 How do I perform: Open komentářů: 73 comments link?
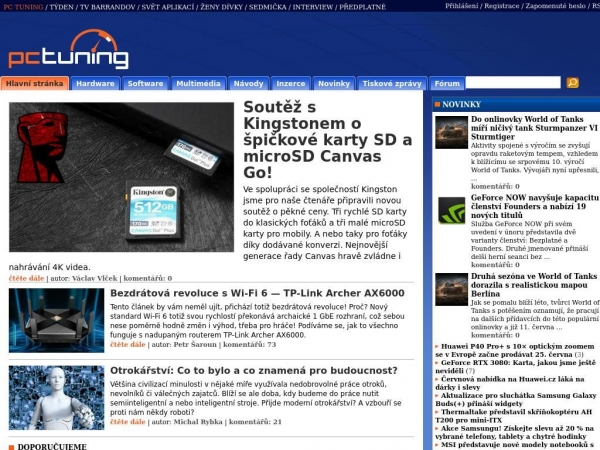click(249, 344)
